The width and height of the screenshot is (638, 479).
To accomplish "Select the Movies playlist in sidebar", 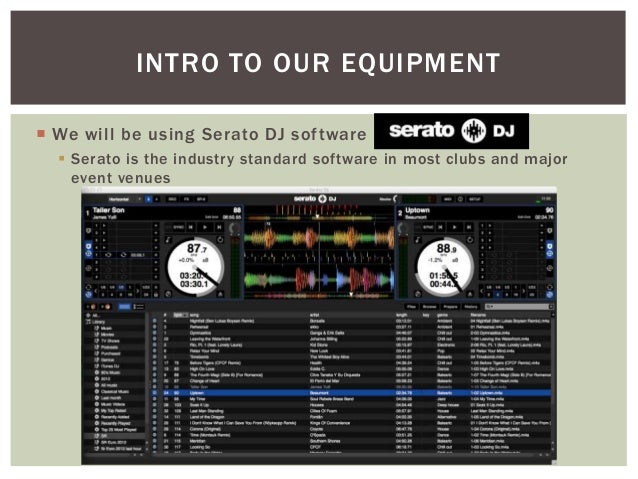I will 107,335.
